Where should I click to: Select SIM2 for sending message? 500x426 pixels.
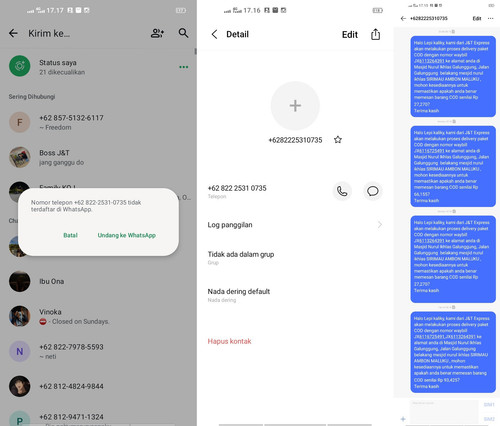pos(489,419)
